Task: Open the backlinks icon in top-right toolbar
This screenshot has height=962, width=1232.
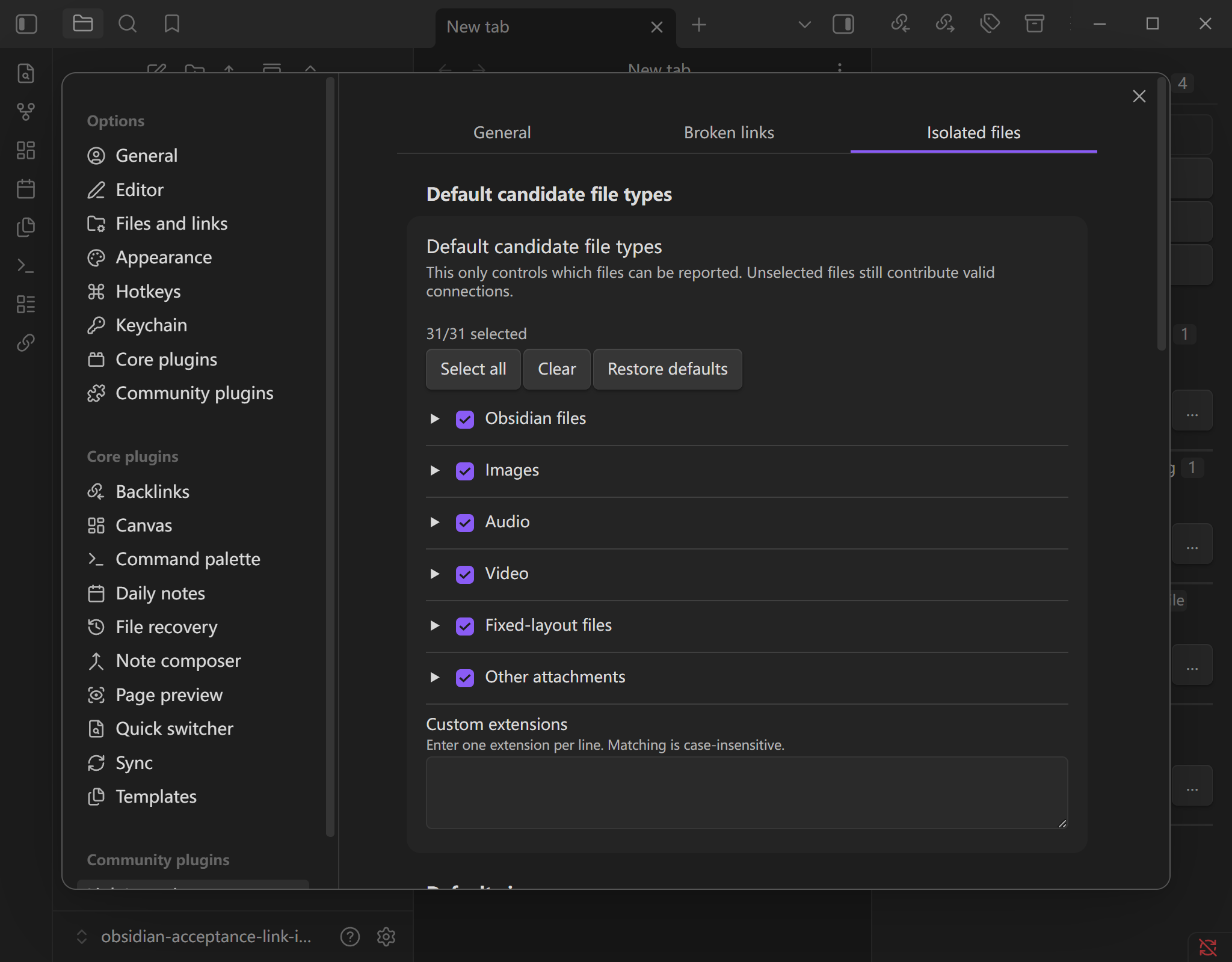Action: point(900,24)
